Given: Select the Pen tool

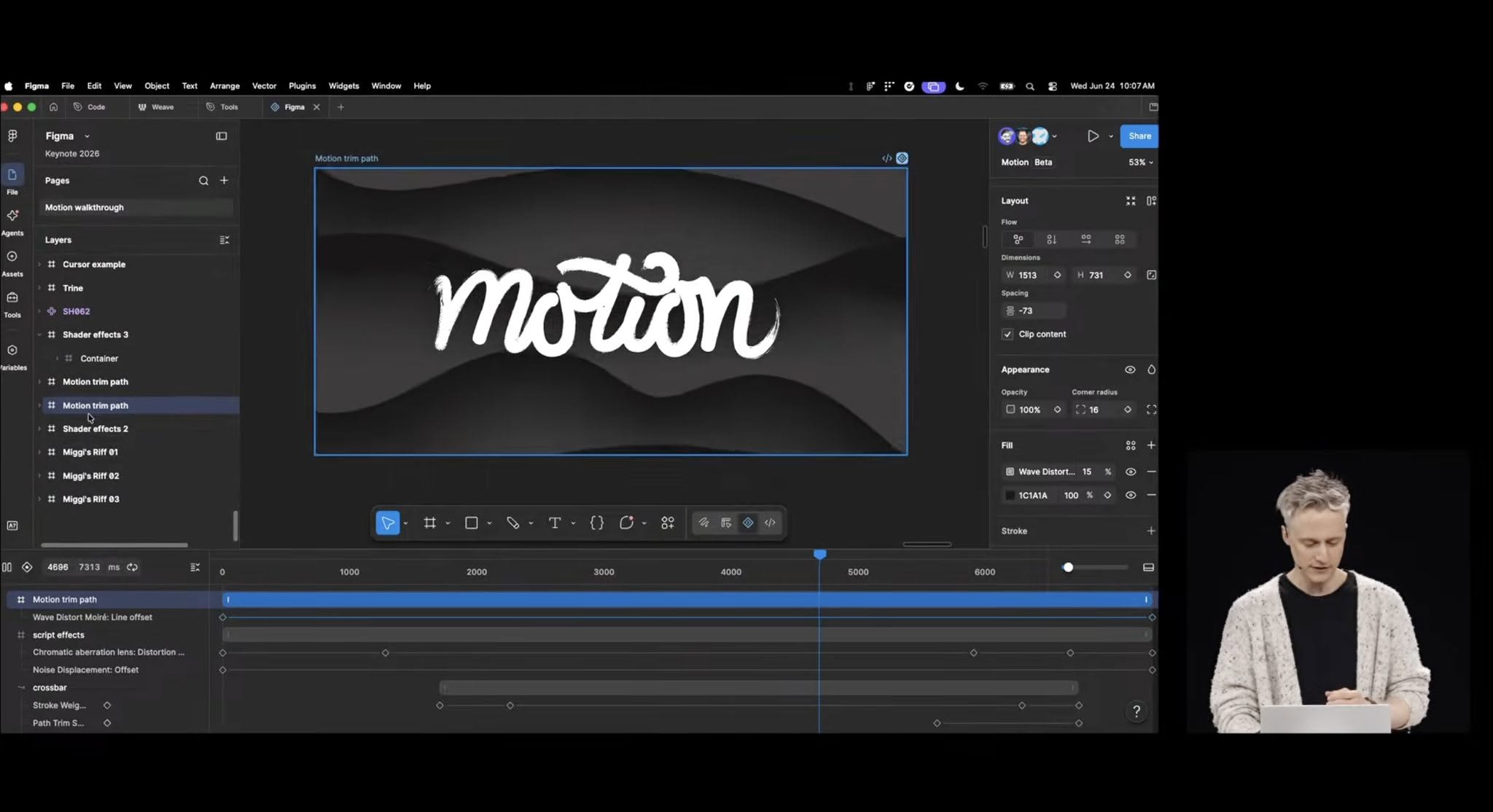Looking at the screenshot, I should [x=513, y=523].
